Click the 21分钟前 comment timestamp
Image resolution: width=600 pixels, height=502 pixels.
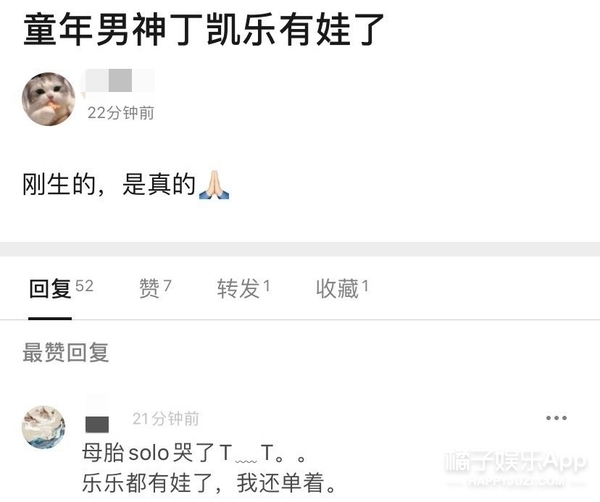pos(166,419)
